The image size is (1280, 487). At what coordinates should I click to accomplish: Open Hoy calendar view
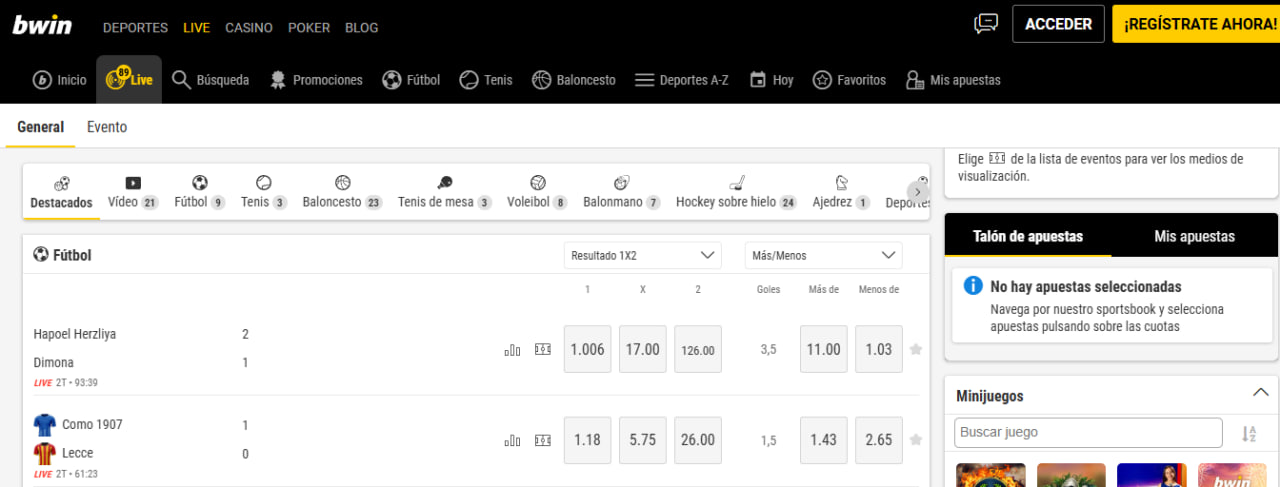coord(771,80)
